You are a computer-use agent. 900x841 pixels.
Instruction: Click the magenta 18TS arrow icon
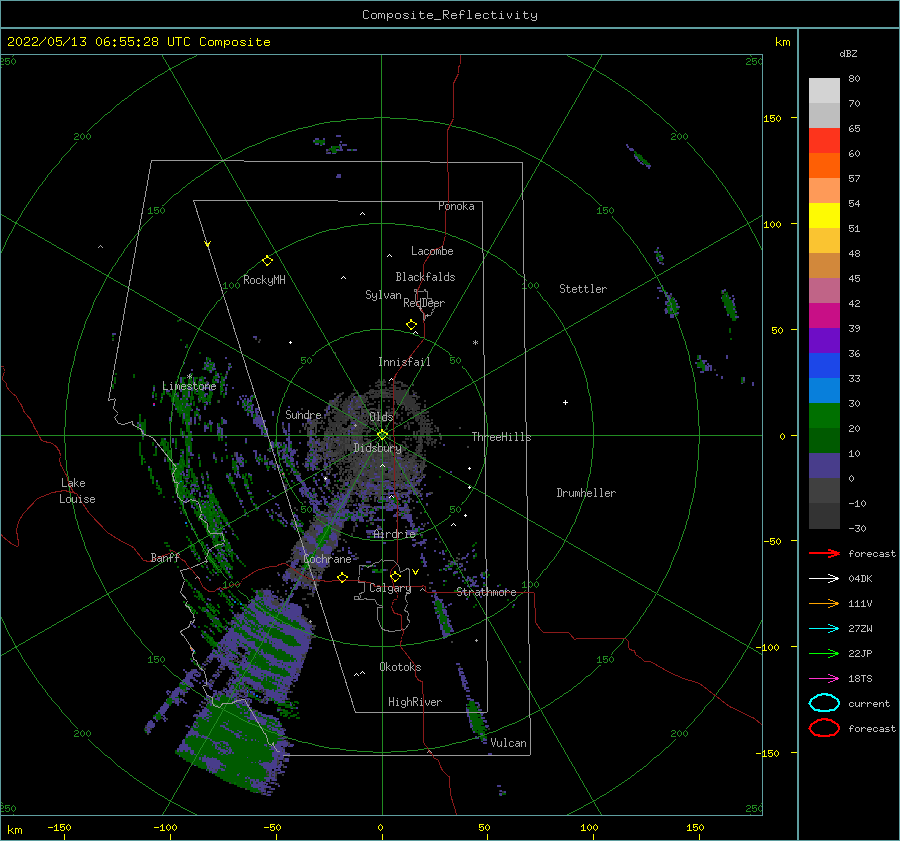pos(824,679)
